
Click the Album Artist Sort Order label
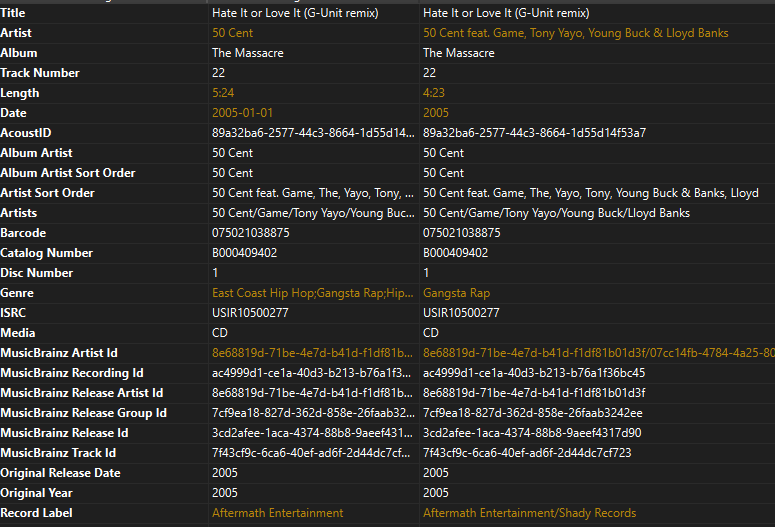(x=68, y=173)
